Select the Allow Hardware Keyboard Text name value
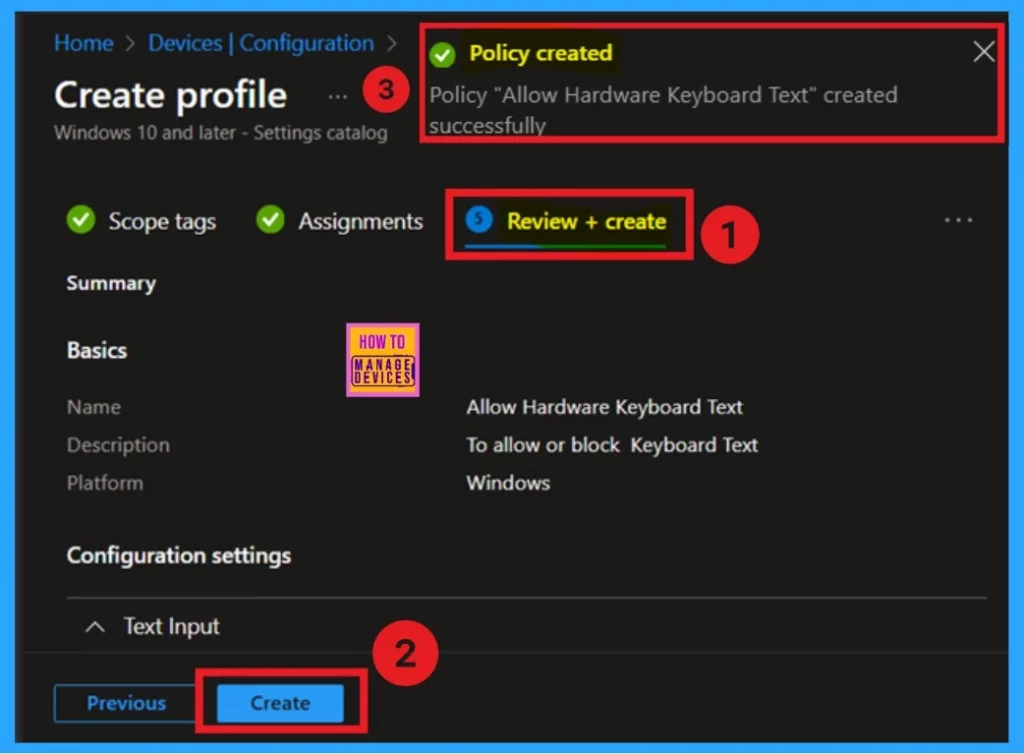 point(604,407)
